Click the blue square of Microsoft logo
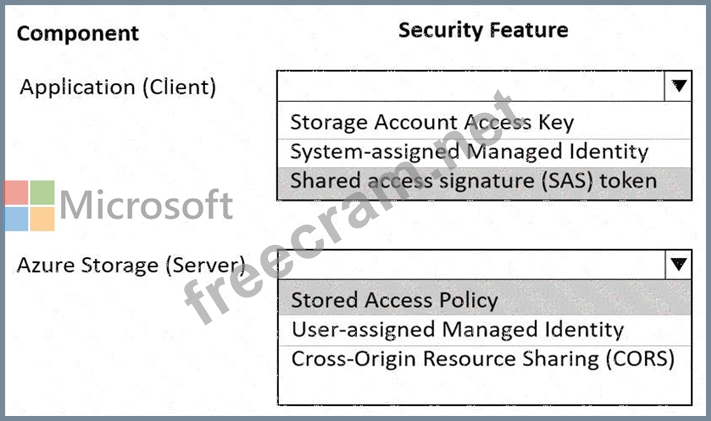The width and height of the screenshot is (711, 421). tap(16, 219)
